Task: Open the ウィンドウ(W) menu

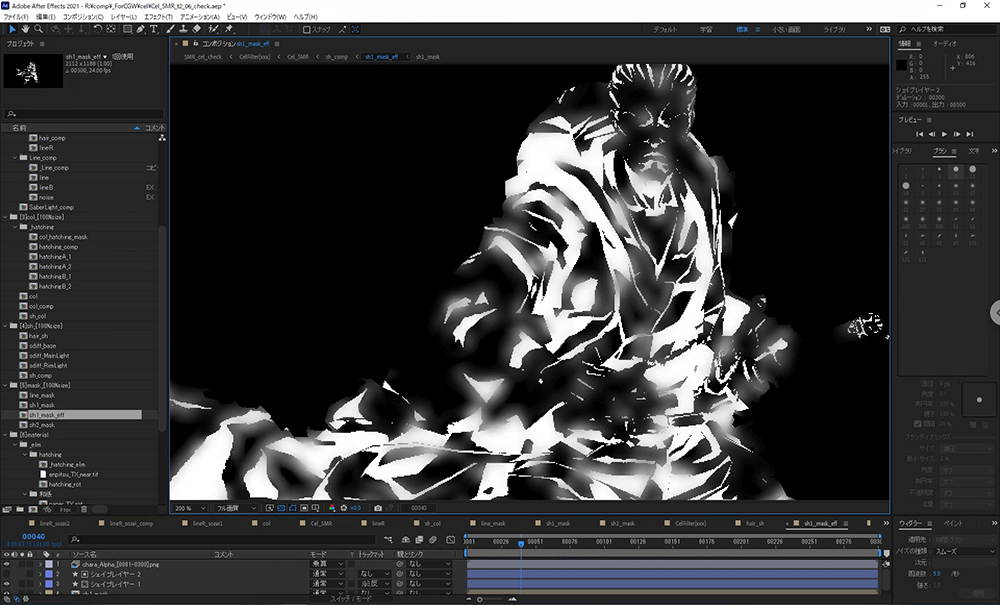Action: click(270, 17)
